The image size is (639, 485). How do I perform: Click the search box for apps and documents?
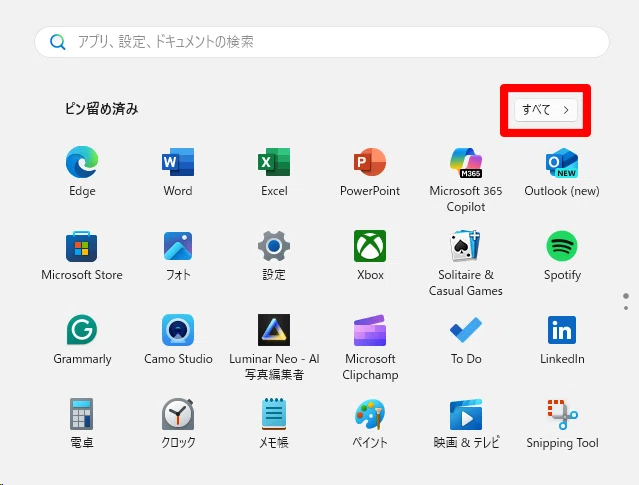(322, 42)
